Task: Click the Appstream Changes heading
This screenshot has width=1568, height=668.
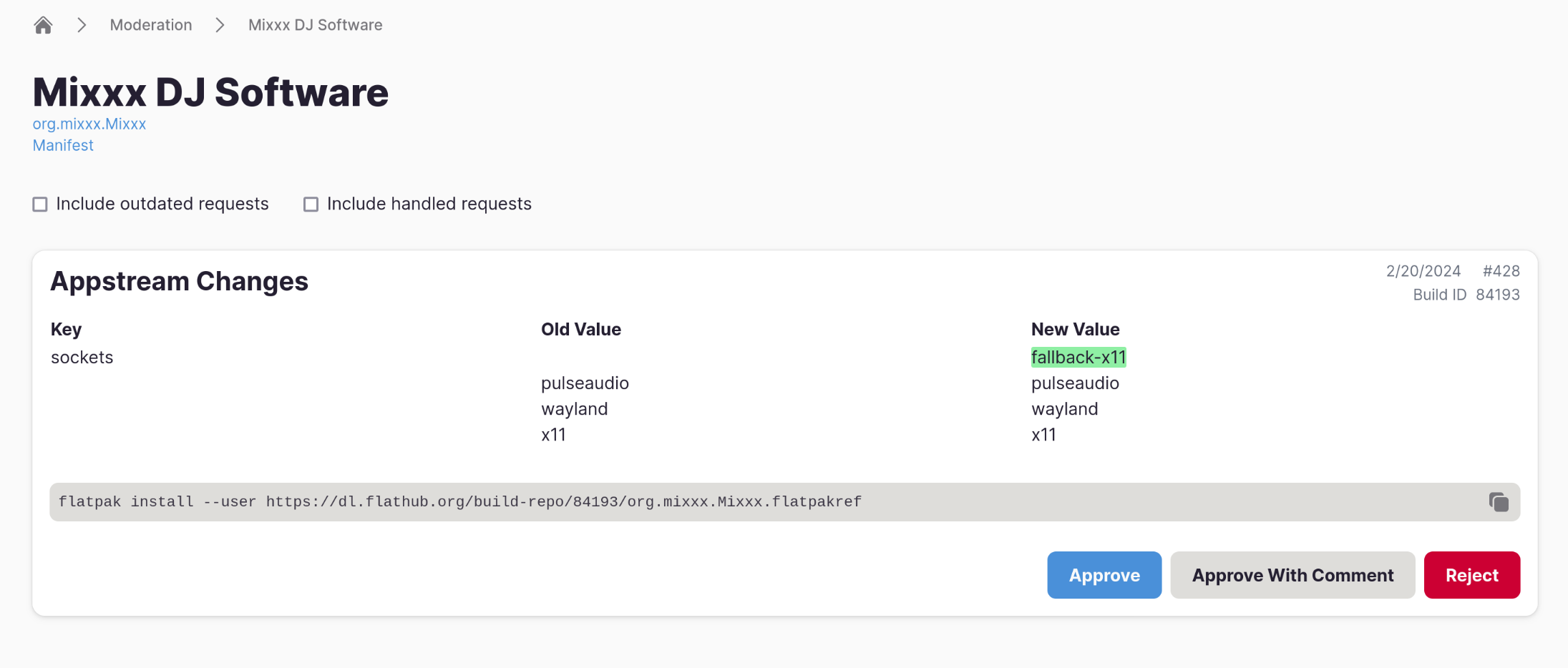Action: tap(178, 280)
